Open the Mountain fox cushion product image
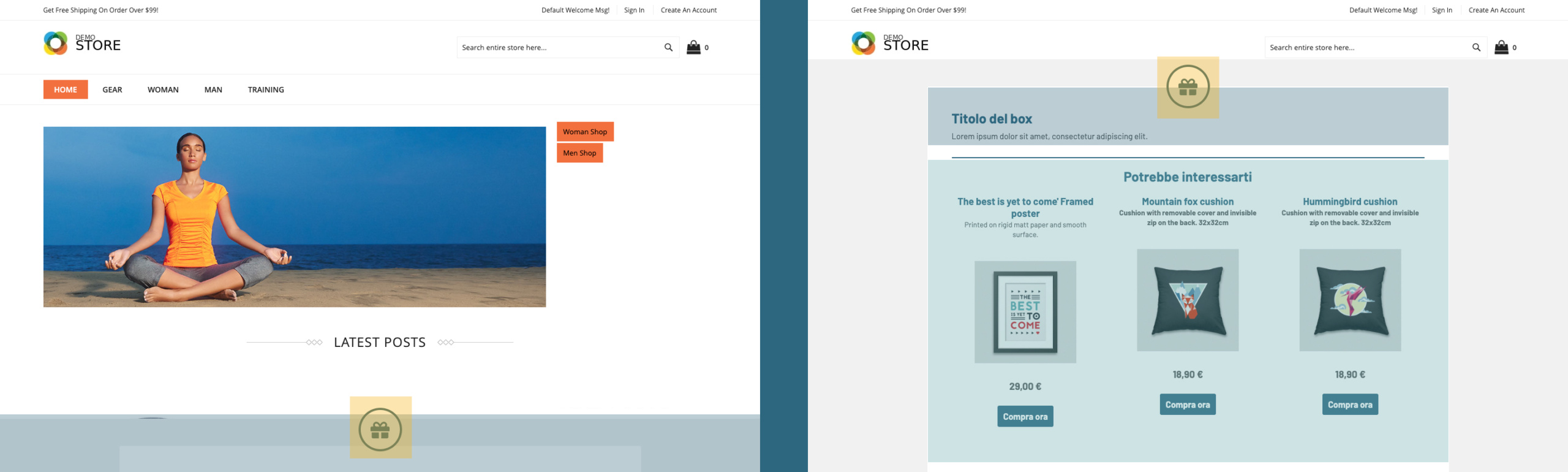This screenshot has width=1568, height=472. 1188,300
